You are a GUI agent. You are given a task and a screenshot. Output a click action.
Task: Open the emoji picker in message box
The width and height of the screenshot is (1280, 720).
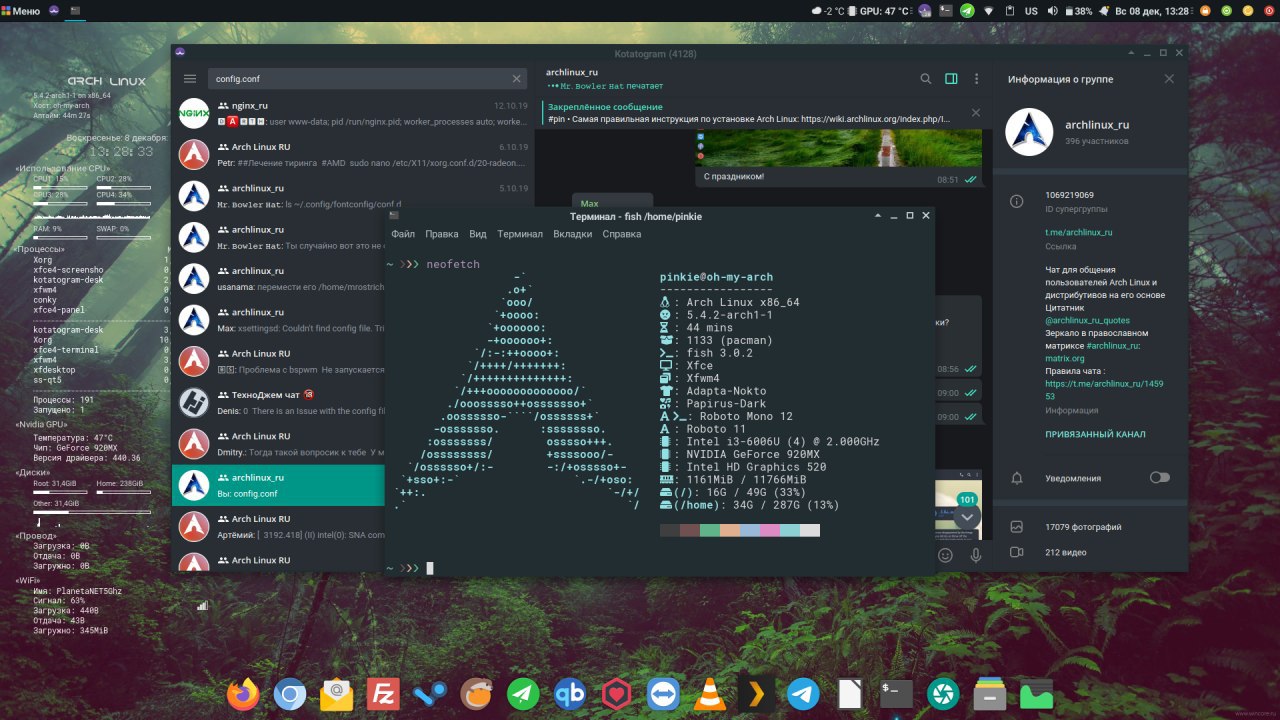pyautogui.click(x=945, y=555)
